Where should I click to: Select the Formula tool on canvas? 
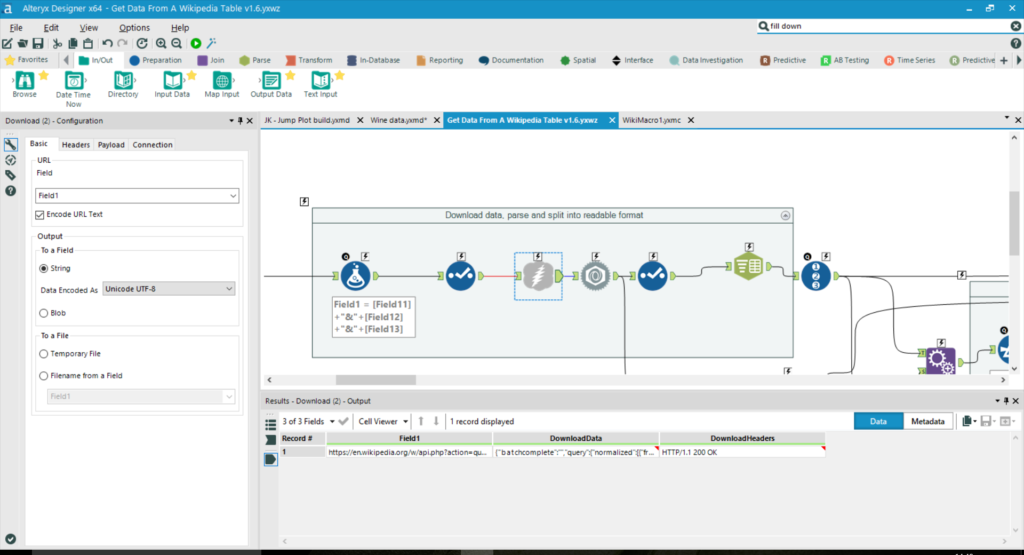(355, 276)
